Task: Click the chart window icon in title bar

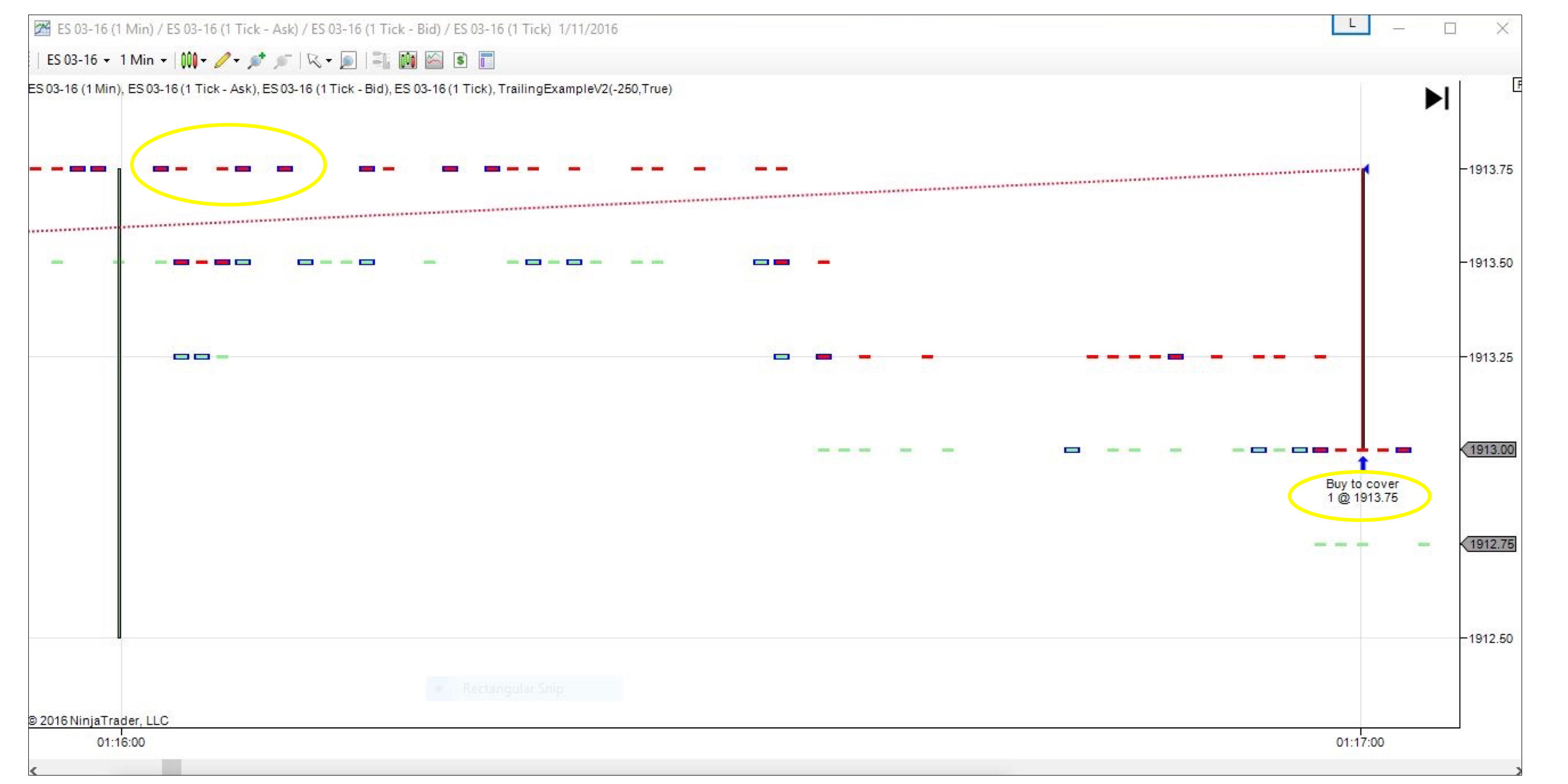Action: pos(42,29)
